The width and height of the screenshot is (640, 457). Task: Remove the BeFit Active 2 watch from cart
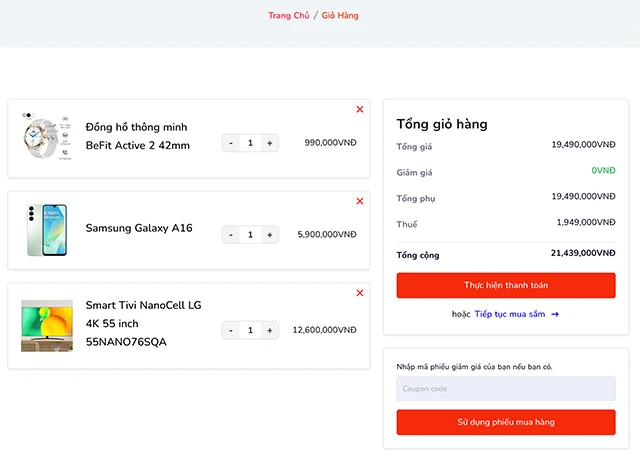(360, 109)
